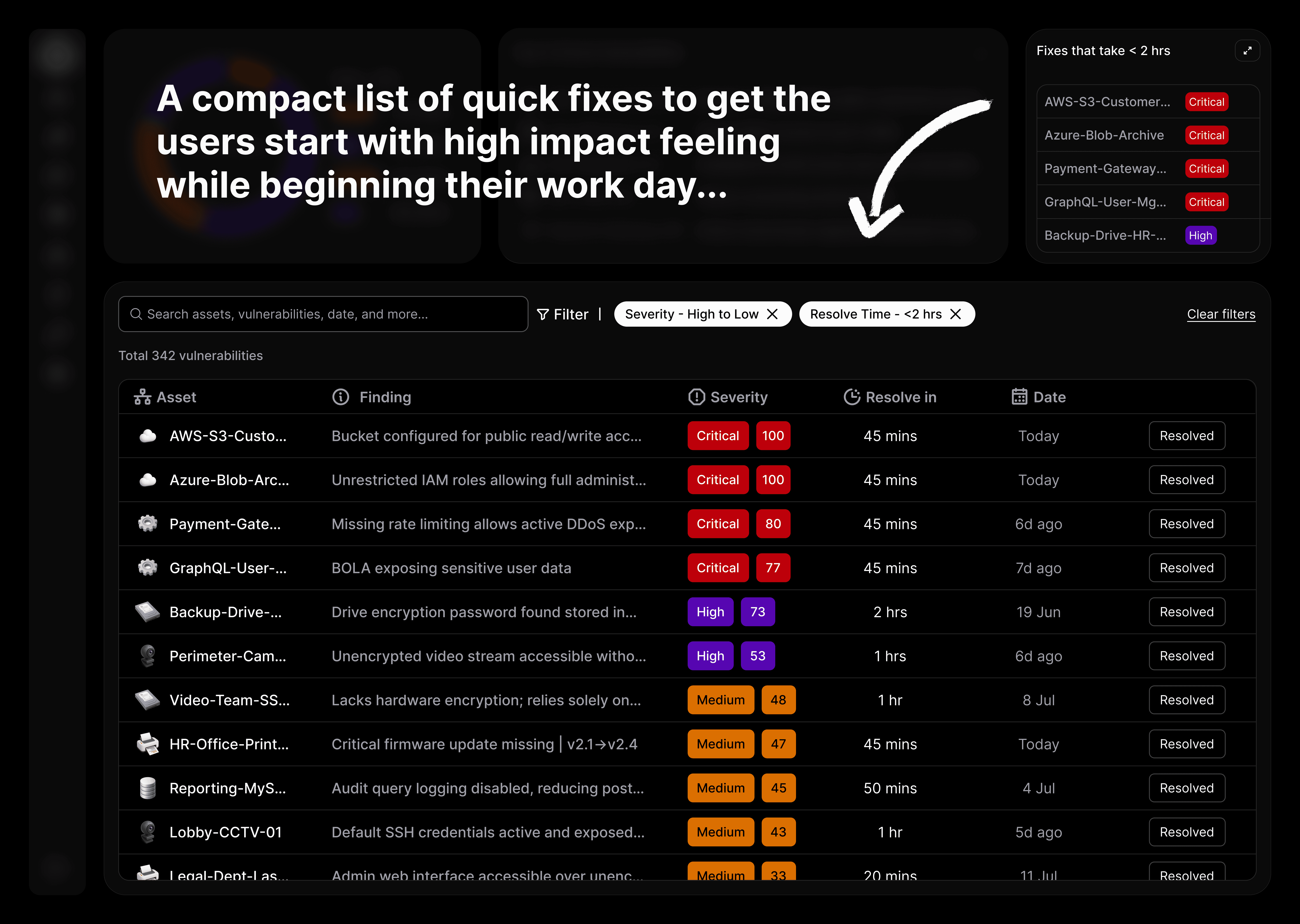1300x924 pixels.
Task: Open the "BOLA exposing sensitive user data" finding
Action: 451,568
